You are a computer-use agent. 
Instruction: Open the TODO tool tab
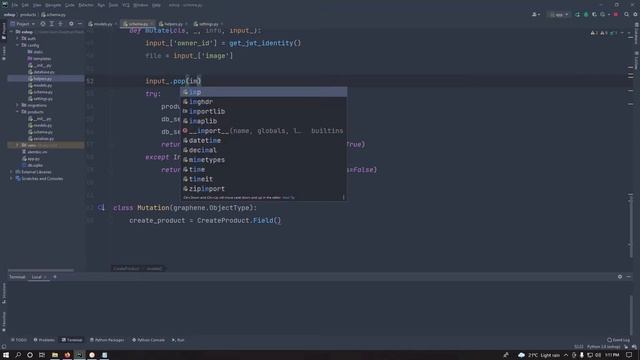pyautogui.click(x=19, y=340)
